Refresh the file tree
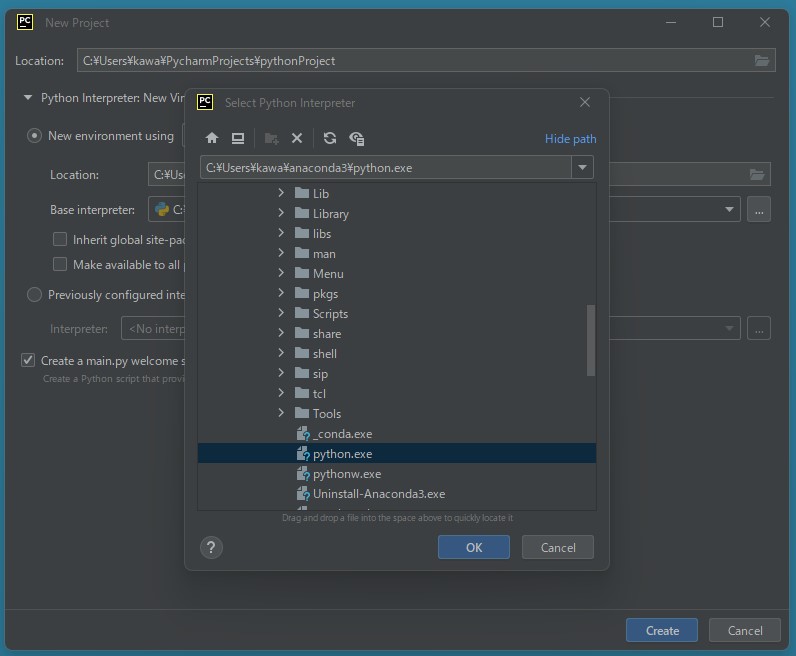 click(x=330, y=138)
